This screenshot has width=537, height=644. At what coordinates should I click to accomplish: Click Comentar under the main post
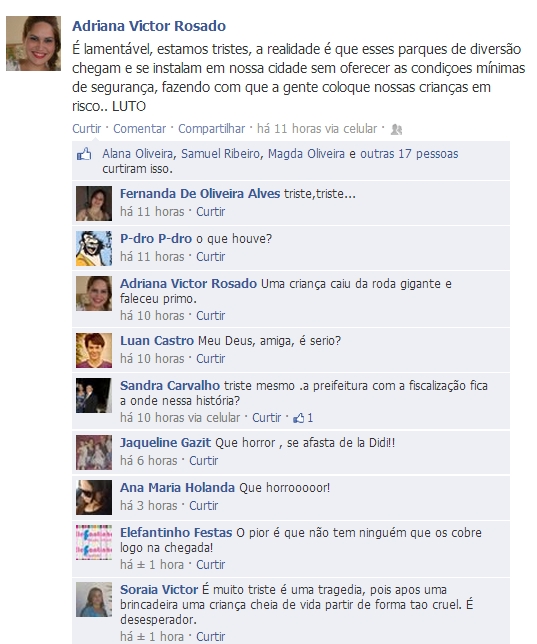[139, 129]
